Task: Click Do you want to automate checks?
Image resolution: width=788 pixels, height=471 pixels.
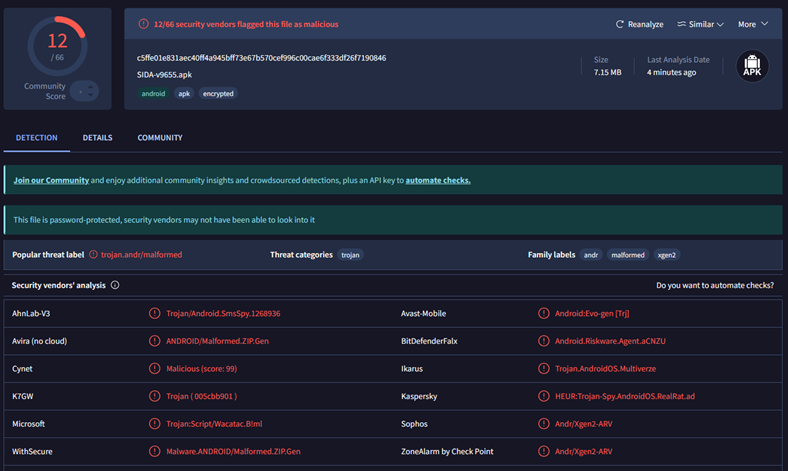Action: point(715,285)
